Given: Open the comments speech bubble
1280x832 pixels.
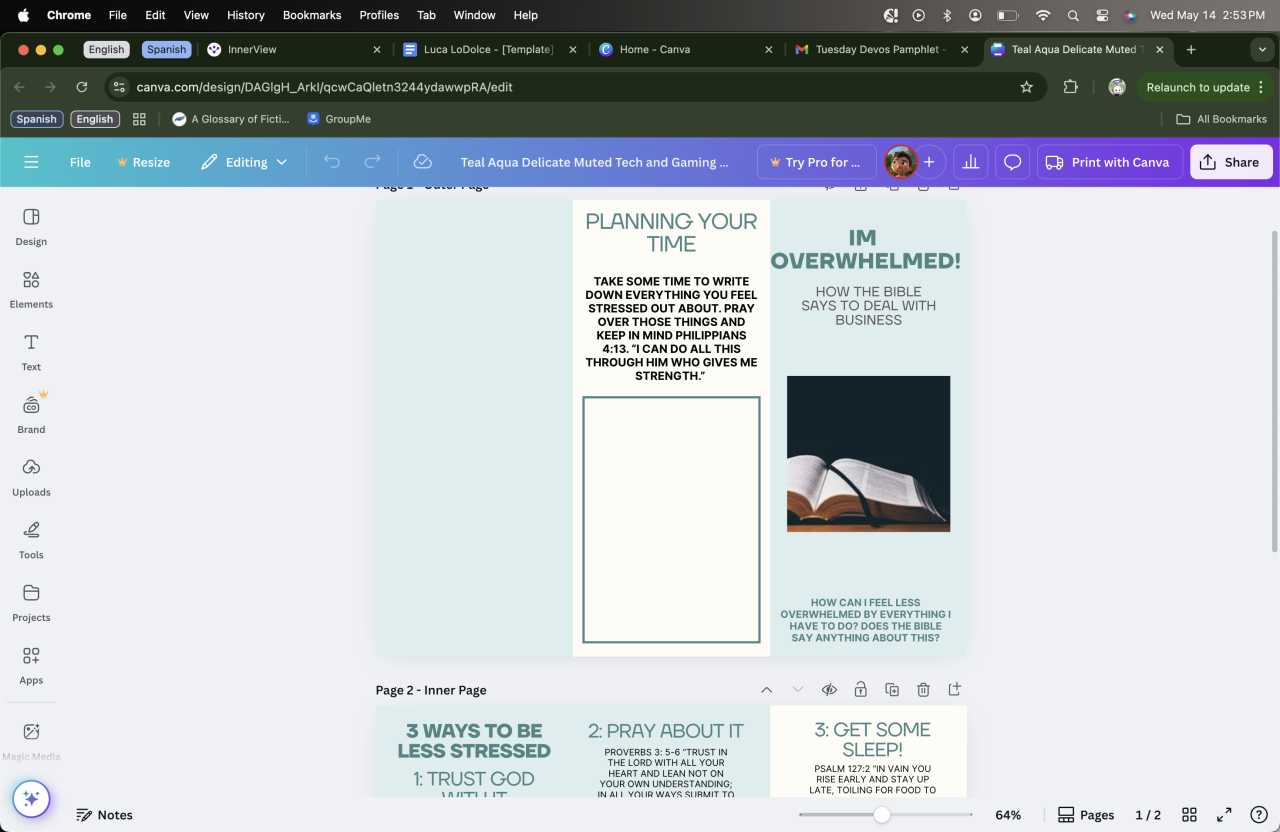Looking at the screenshot, I should pyautogui.click(x=1012, y=162).
